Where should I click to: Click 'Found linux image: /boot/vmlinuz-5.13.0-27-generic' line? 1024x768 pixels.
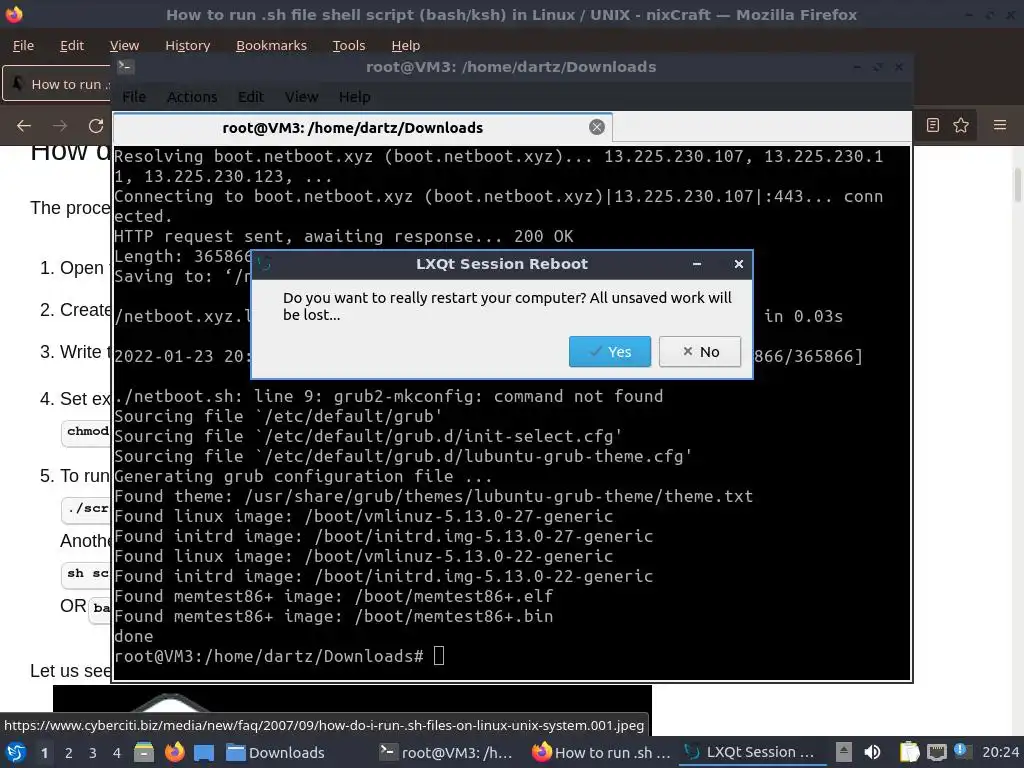click(x=364, y=516)
